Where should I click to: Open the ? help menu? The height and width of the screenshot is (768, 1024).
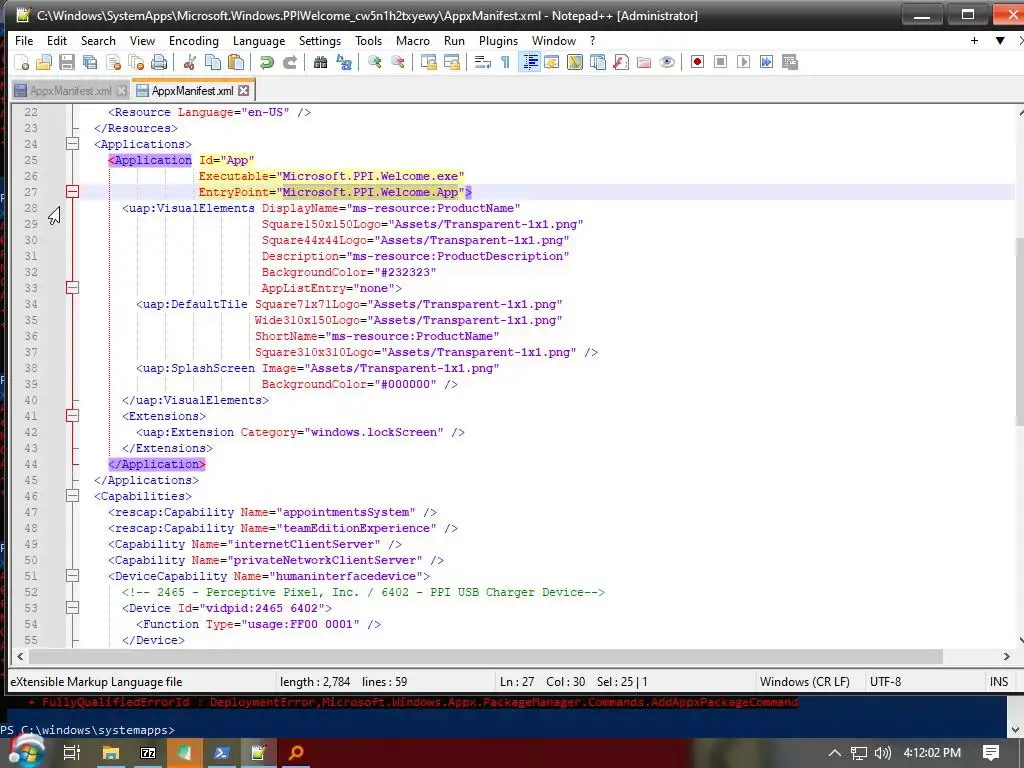coord(592,40)
